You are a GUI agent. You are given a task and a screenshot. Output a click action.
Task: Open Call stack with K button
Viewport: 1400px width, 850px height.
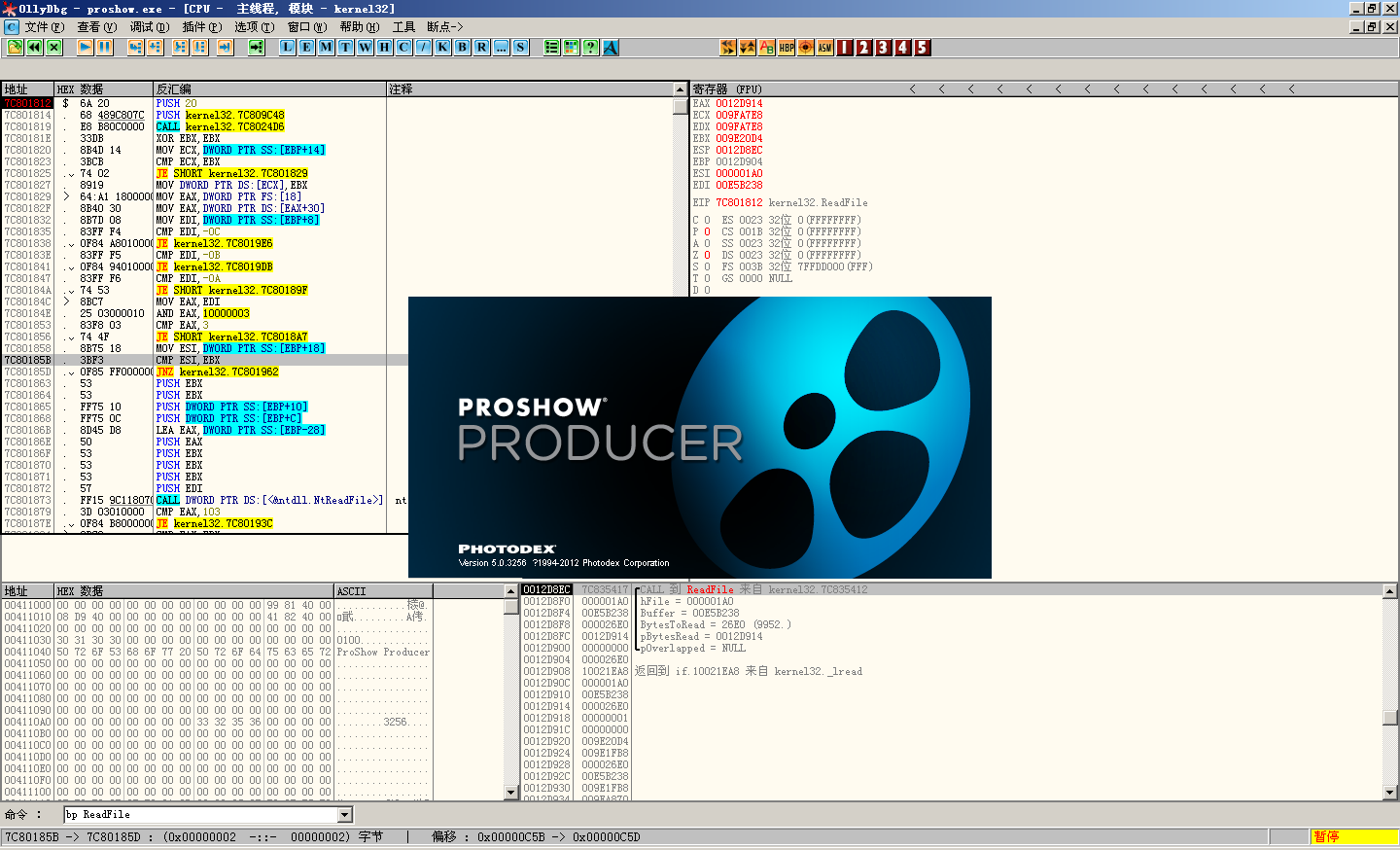442,47
